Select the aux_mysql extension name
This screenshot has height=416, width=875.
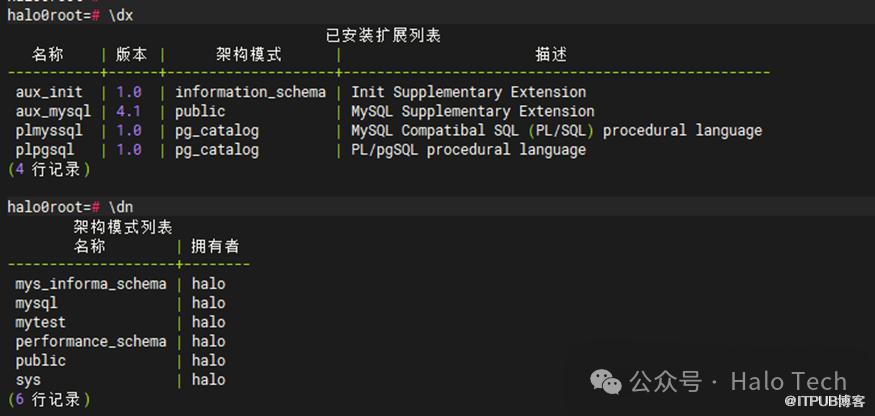pos(53,111)
